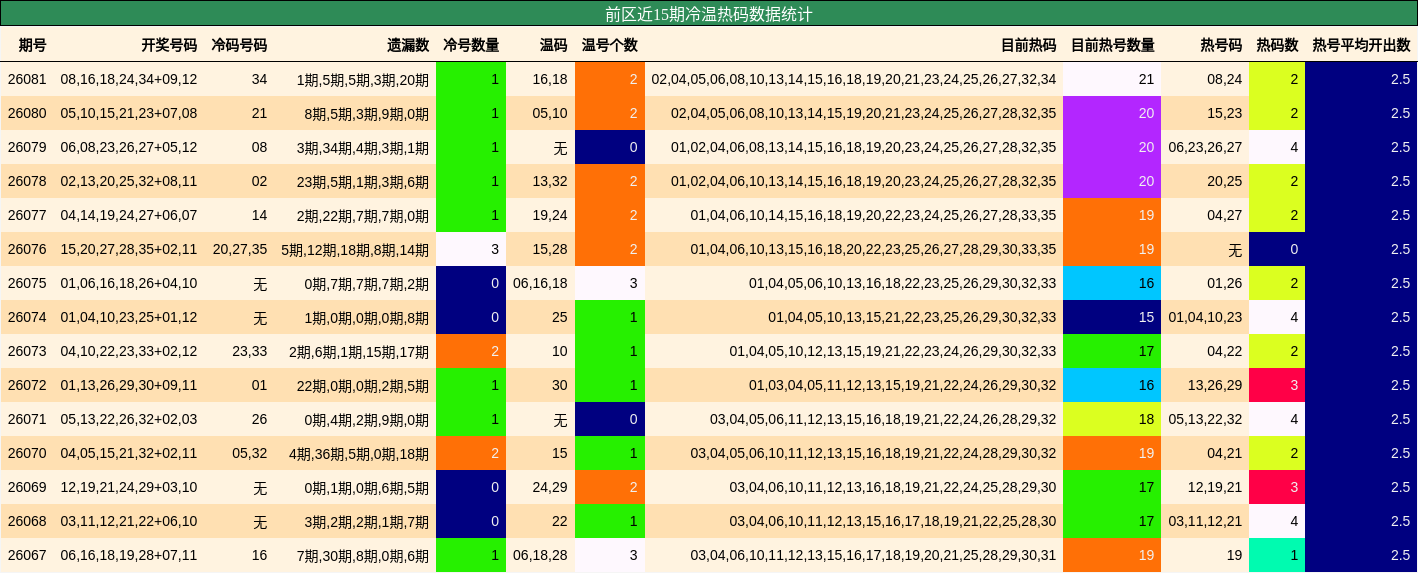This screenshot has width=1418, height=573.
Task: Select period number 26075
Action: 27,283
